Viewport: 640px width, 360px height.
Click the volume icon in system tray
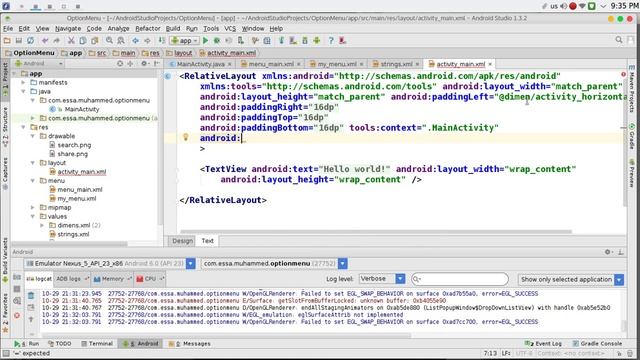pyautogui.click(x=563, y=6)
